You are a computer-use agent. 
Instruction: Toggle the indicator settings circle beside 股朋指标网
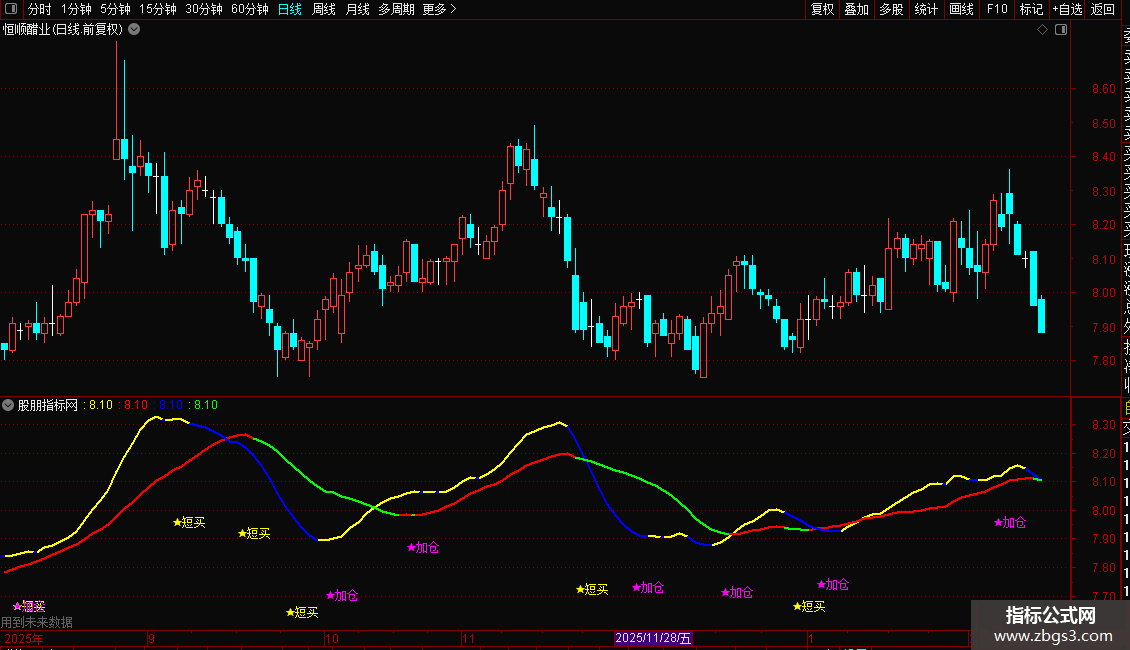8,406
